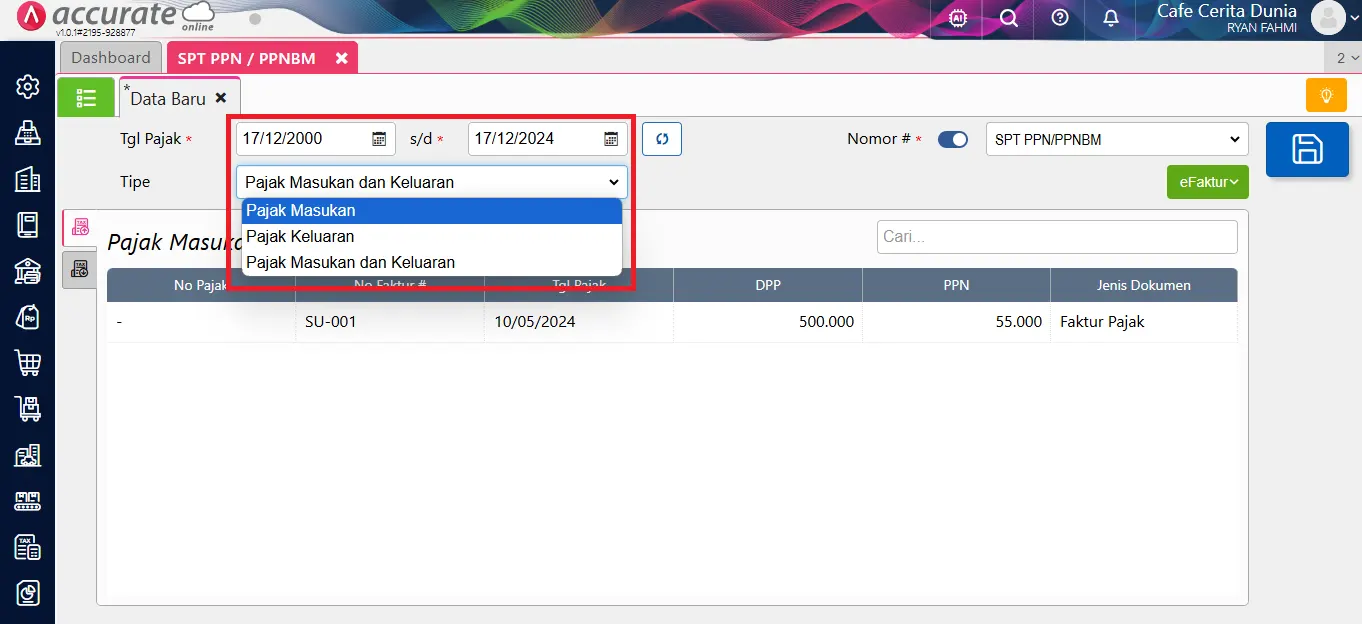Select the TAX document icon in the sidebar
1362x624 pixels.
(27, 547)
